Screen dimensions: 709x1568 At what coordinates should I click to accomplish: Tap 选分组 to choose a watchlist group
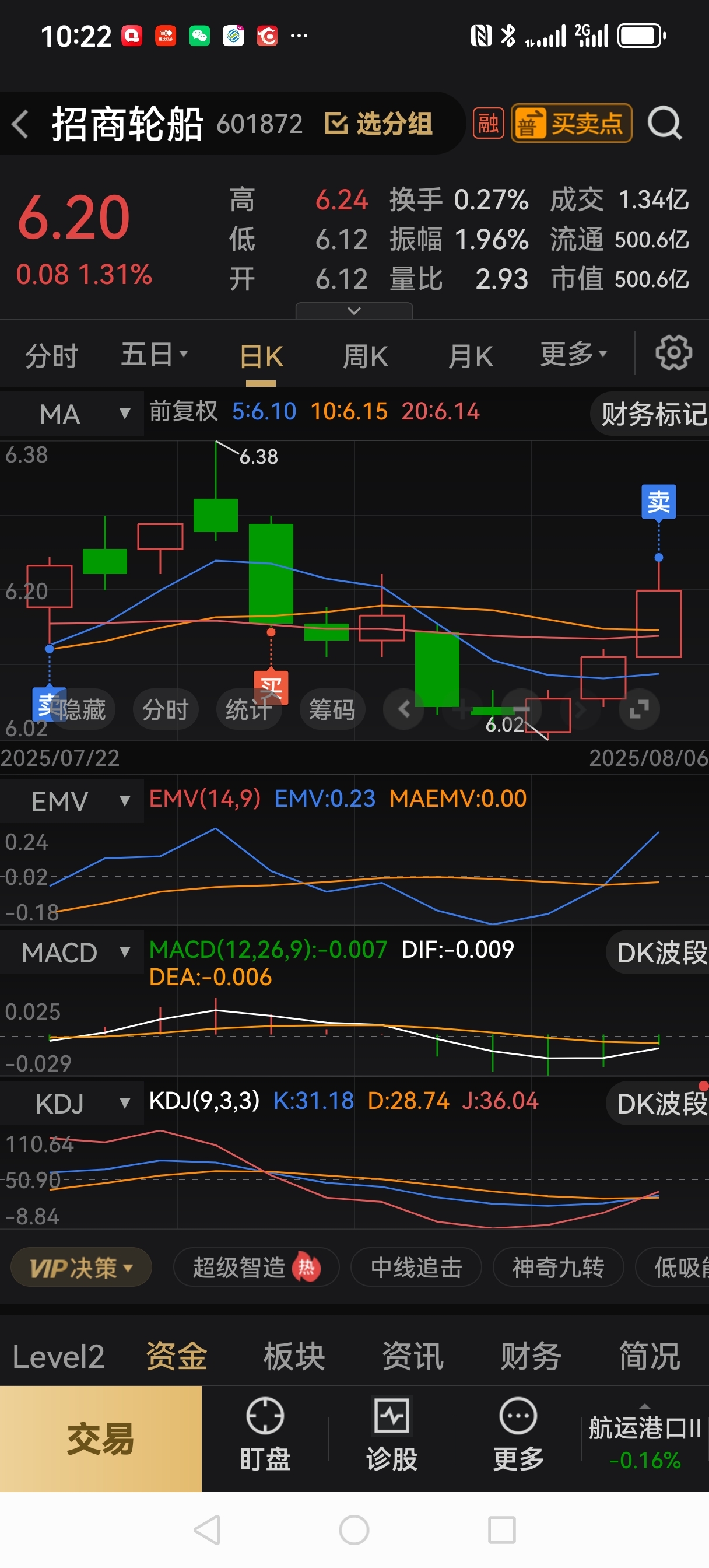[x=378, y=124]
